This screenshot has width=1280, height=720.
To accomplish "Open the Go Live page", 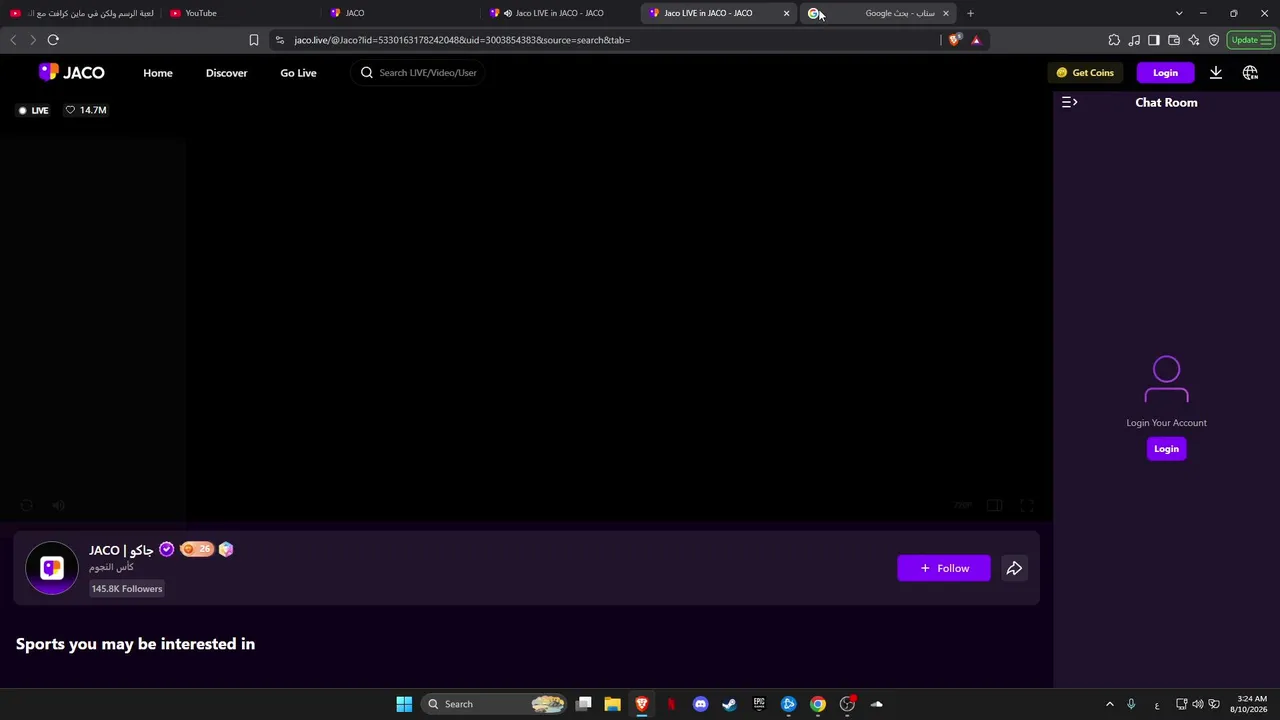I will [x=298, y=73].
